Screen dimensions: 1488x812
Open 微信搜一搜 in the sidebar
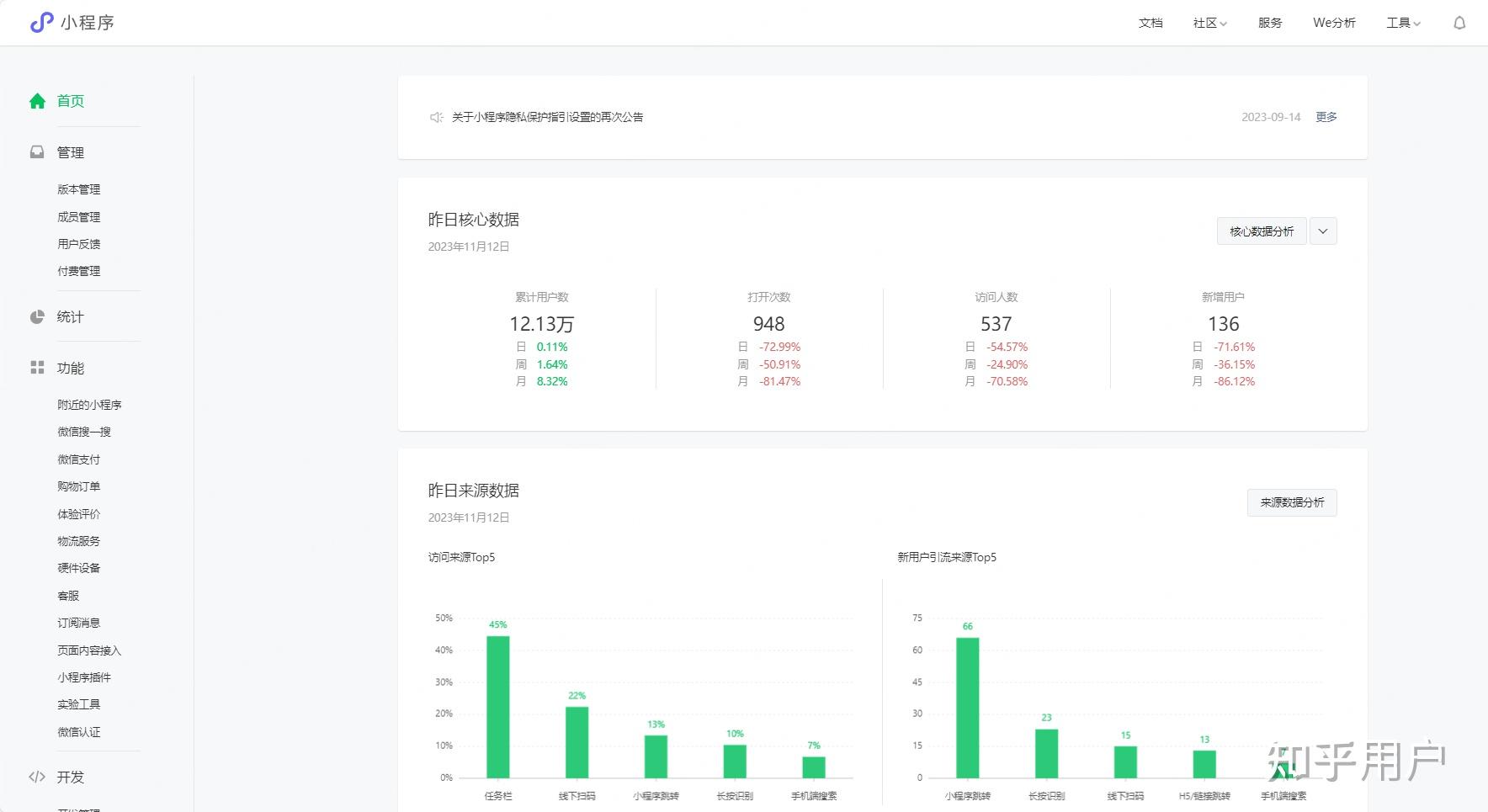84,432
